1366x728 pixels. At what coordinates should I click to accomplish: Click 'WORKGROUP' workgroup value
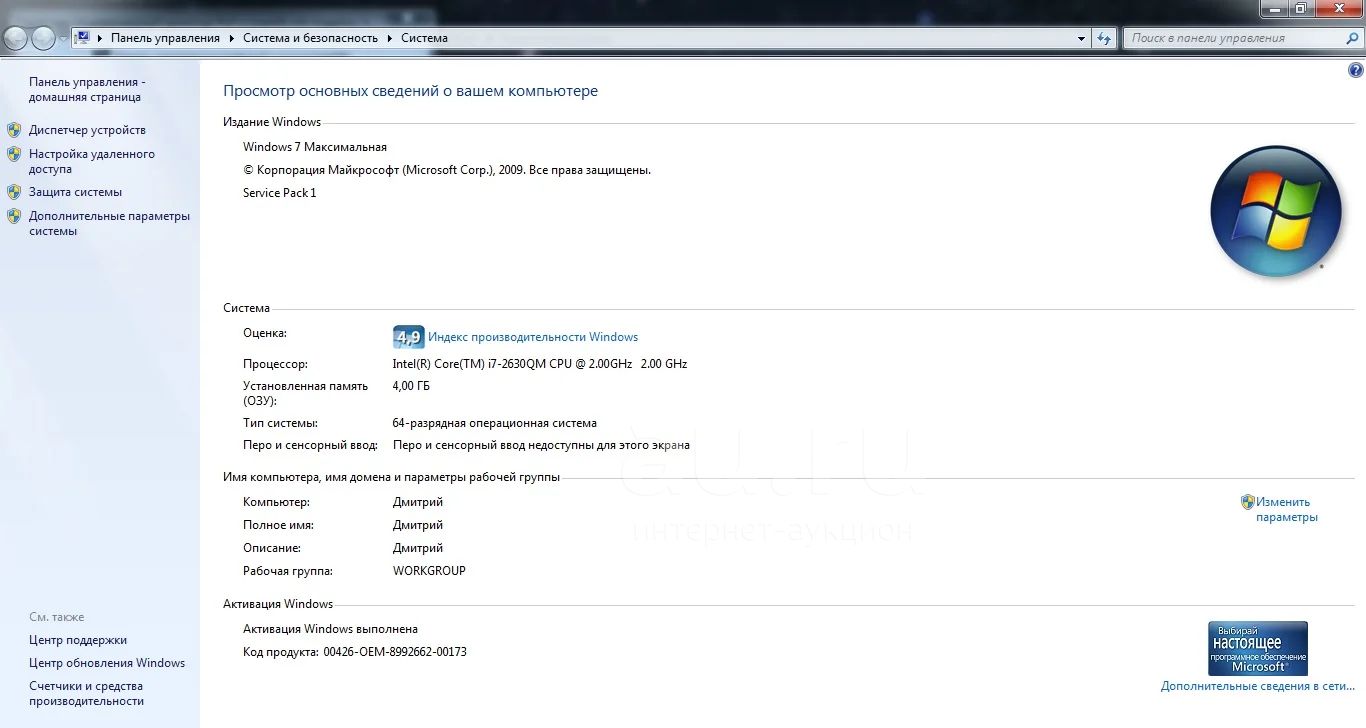pyautogui.click(x=429, y=571)
